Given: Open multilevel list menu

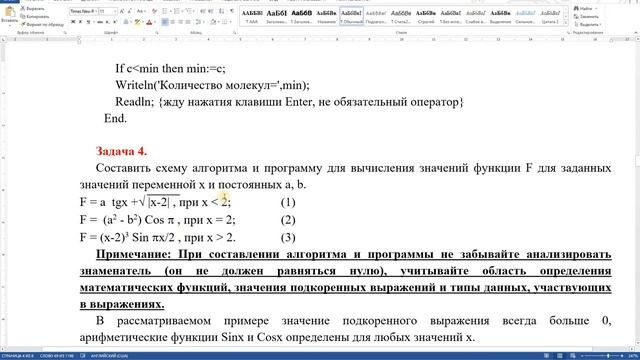Looking at the screenshot, I should tap(190, 11).
